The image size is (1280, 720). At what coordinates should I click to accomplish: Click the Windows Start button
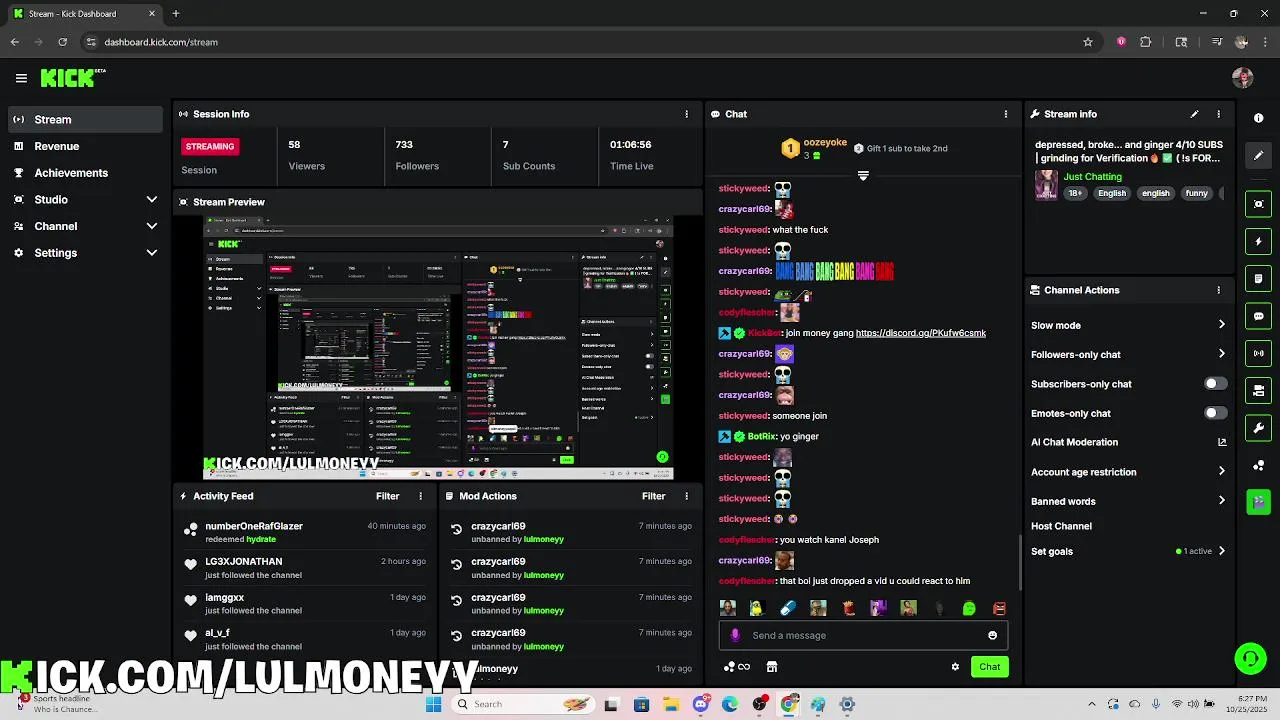(x=433, y=704)
